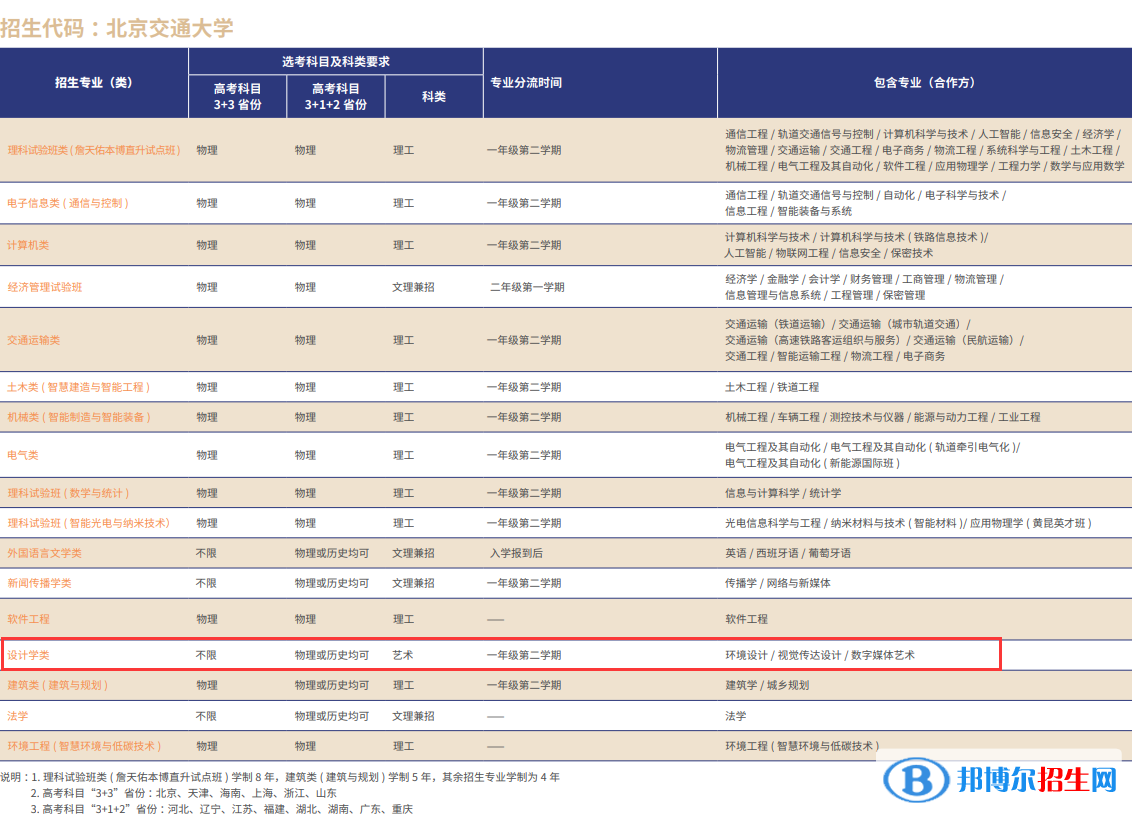Click 理工 in the 计算机类 row
The height and width of the screenshot is (821, 1132).
(404, 246)
